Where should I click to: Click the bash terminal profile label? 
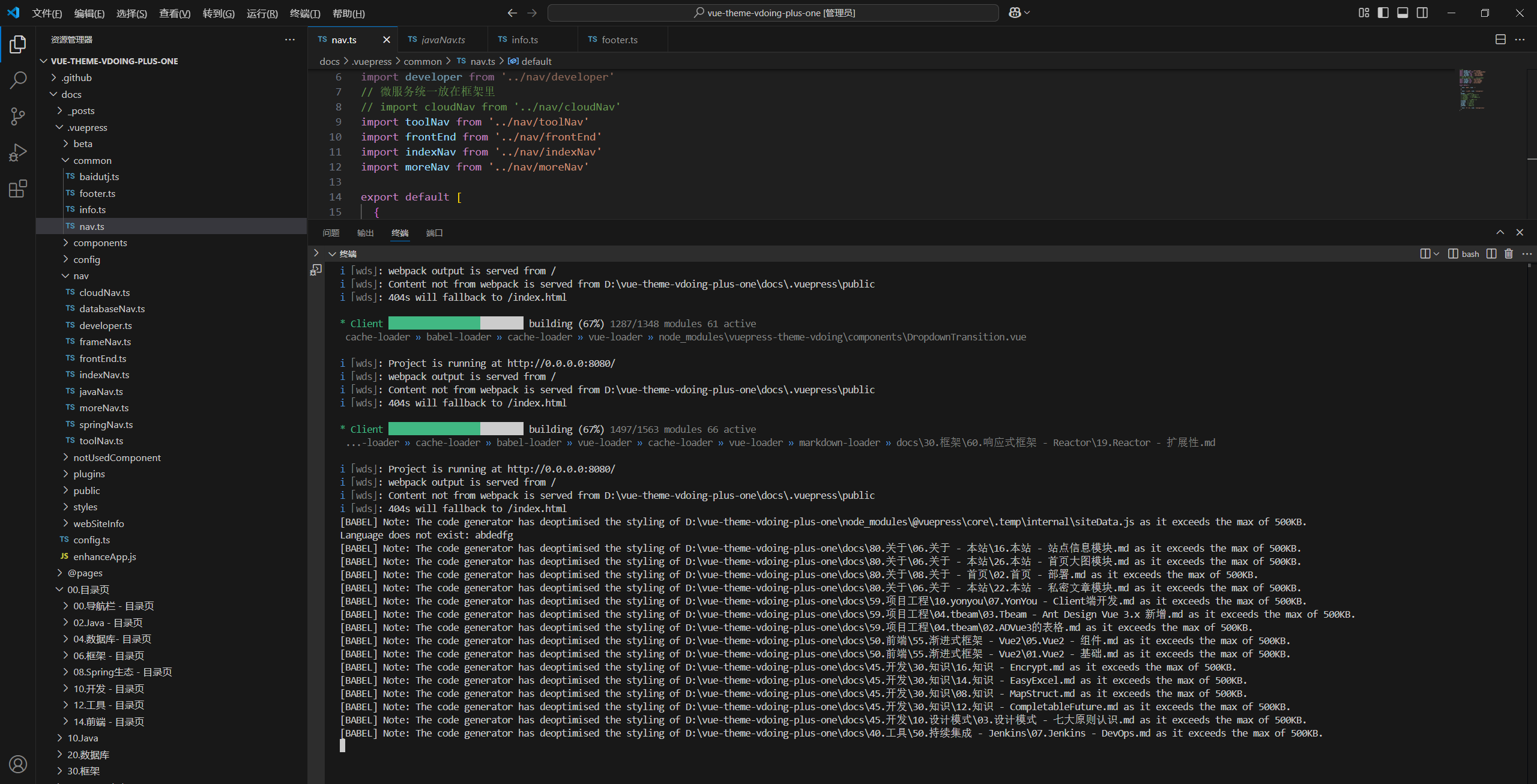[1464, 254]
